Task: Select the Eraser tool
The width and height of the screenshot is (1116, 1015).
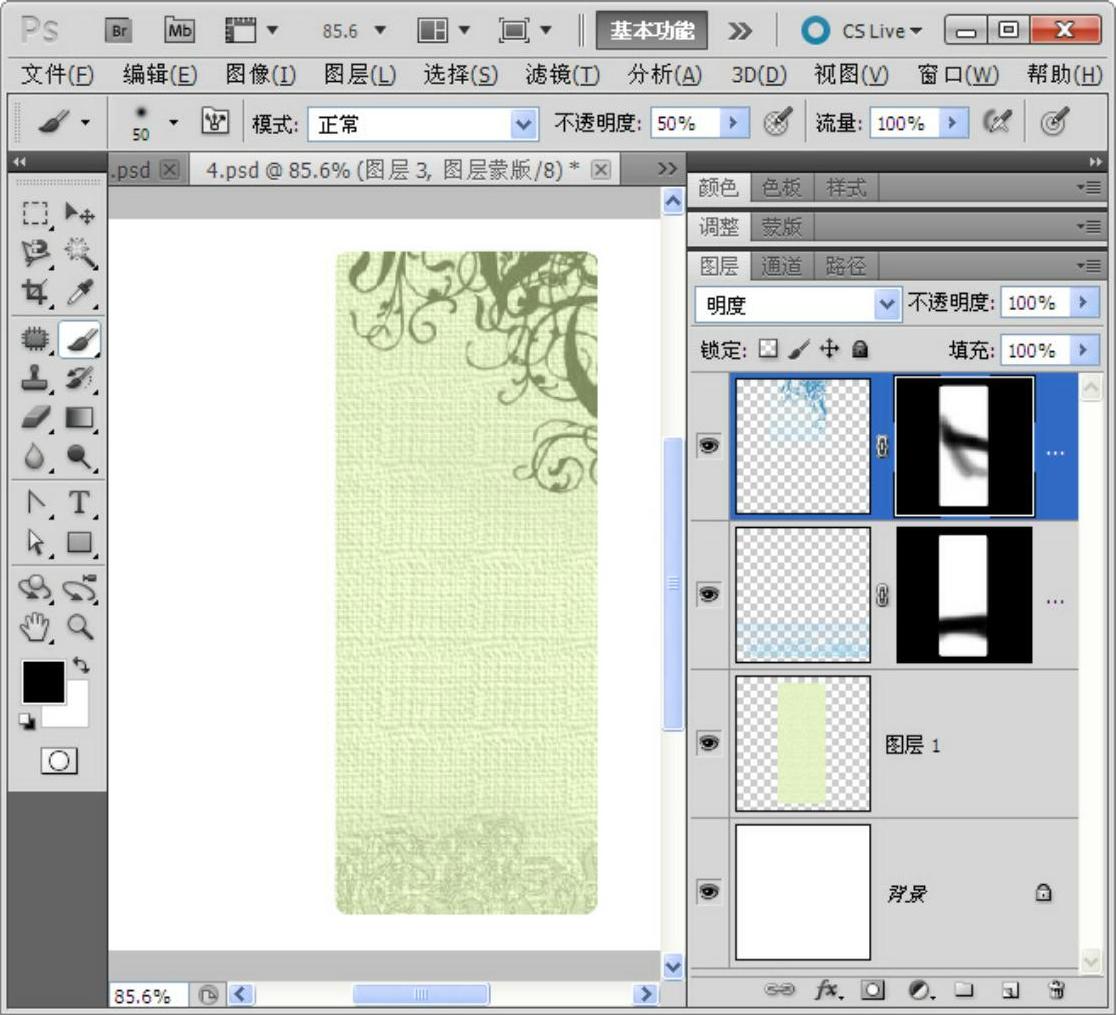Action: pyautogui.click(x=36, y=417)
